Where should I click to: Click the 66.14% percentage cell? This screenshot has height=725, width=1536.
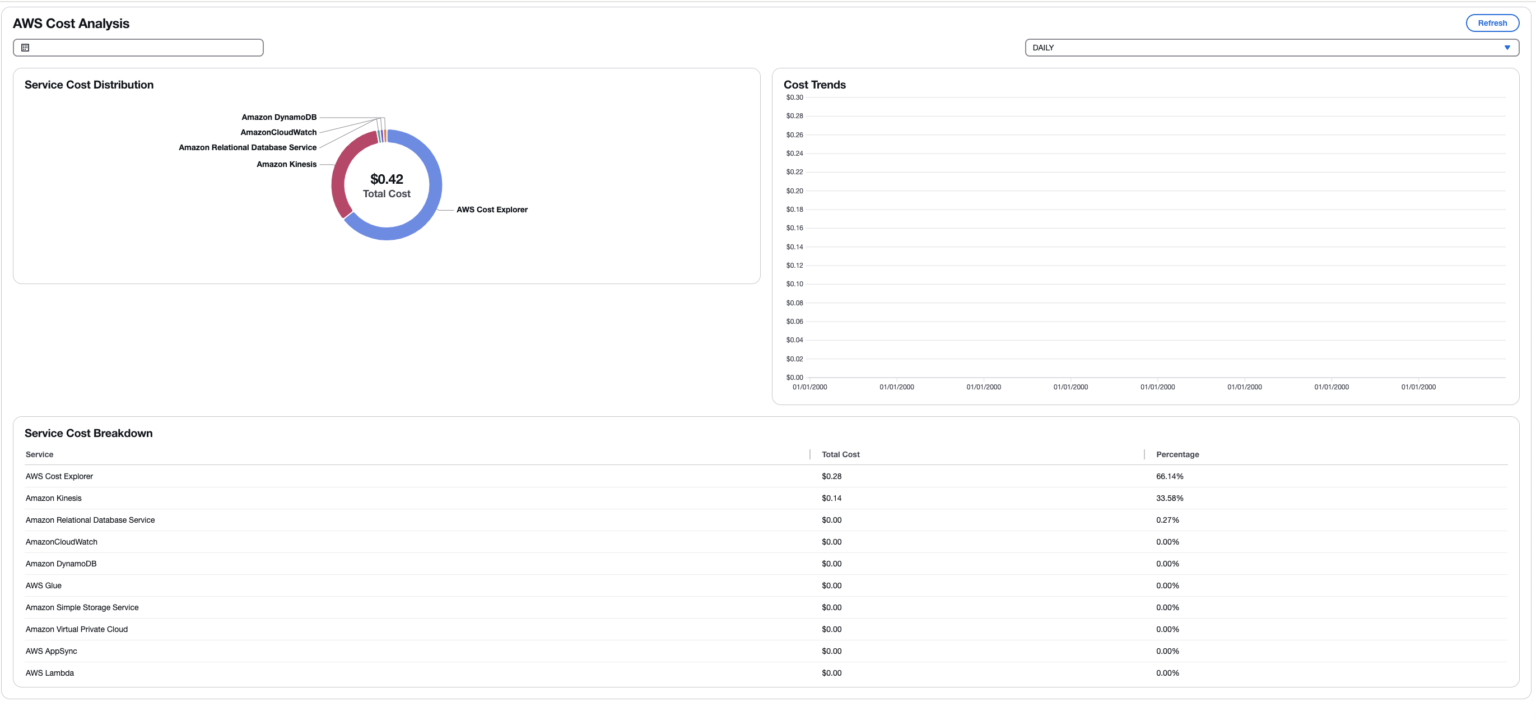(1170, 476)
